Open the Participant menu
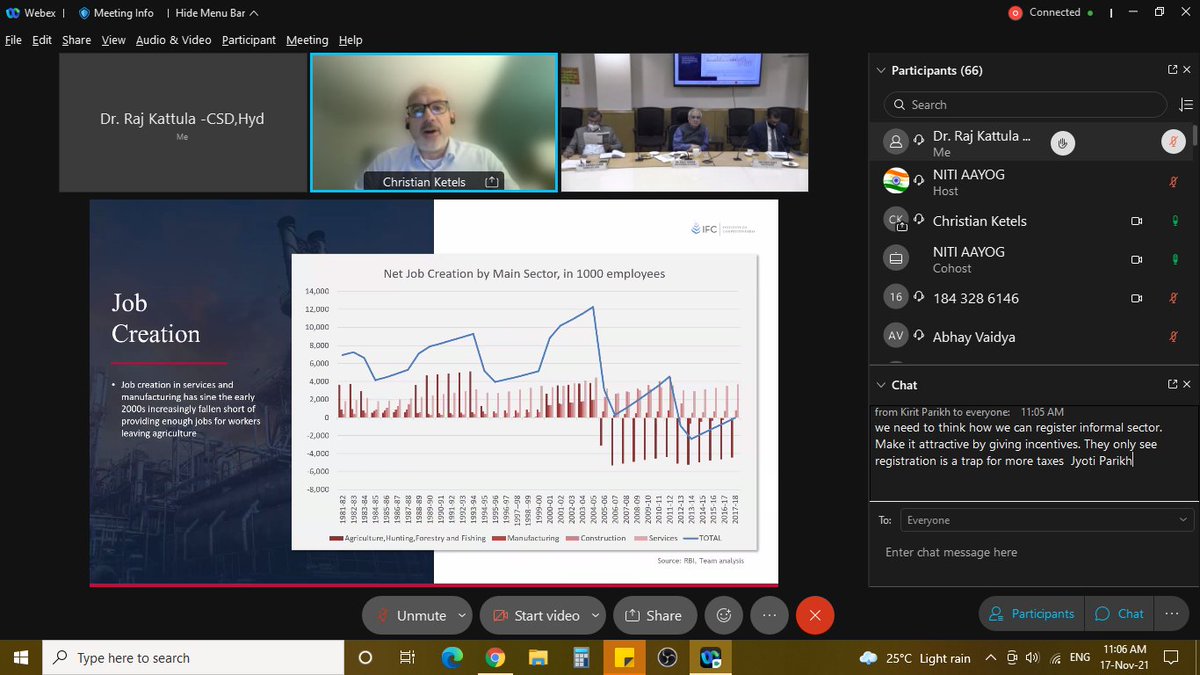This screenshot has height=675, width=1200. [x=249, y=40]
